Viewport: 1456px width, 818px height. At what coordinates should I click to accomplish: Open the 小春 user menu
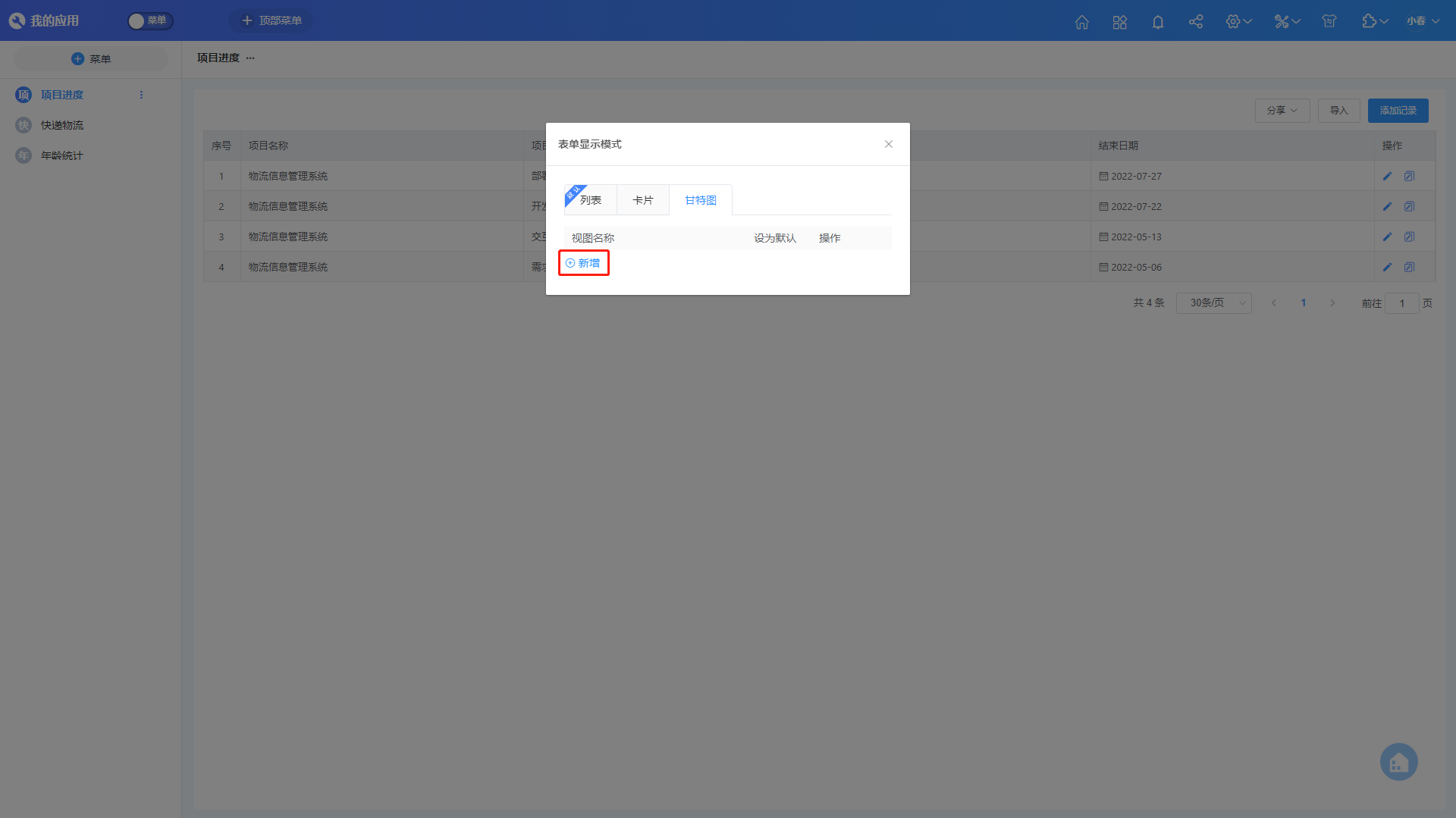tap(1423, 21)
